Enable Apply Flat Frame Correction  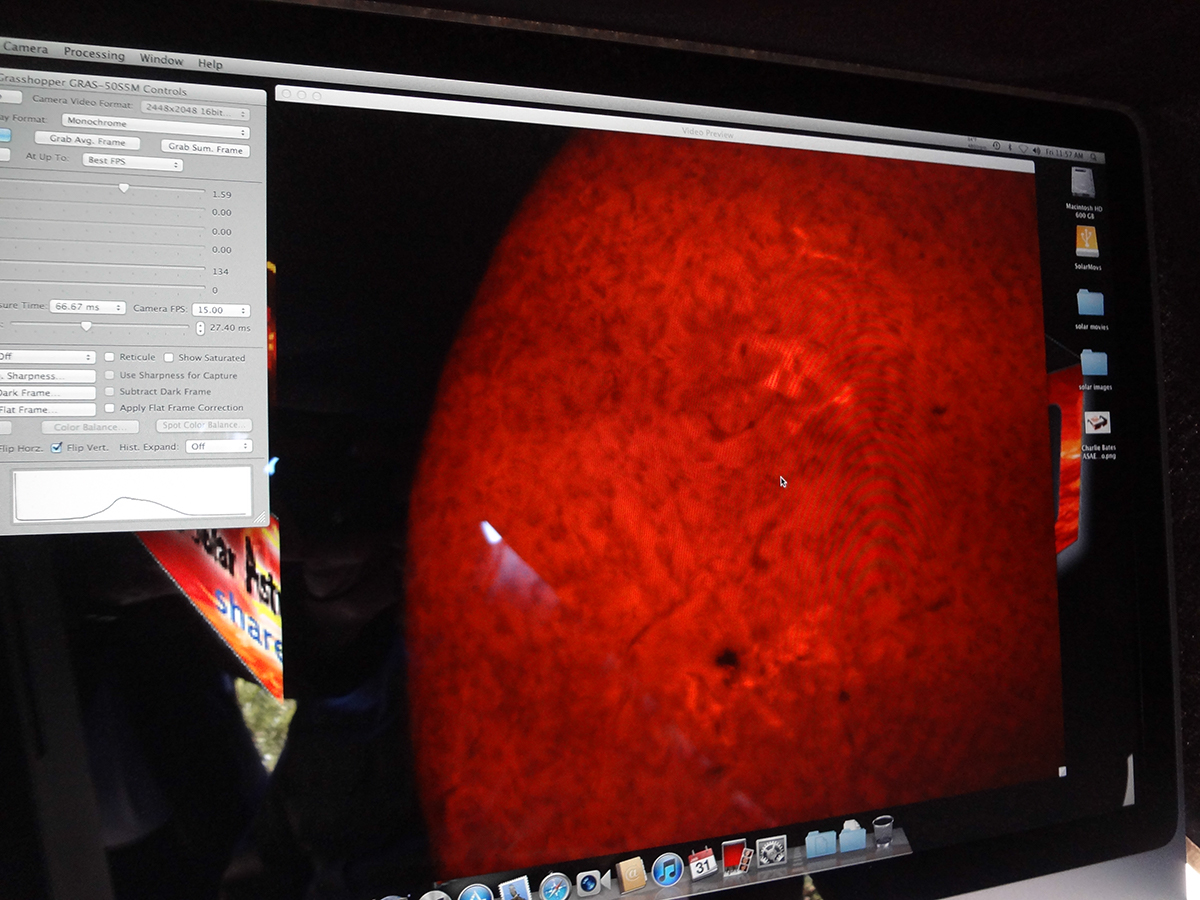109,408
